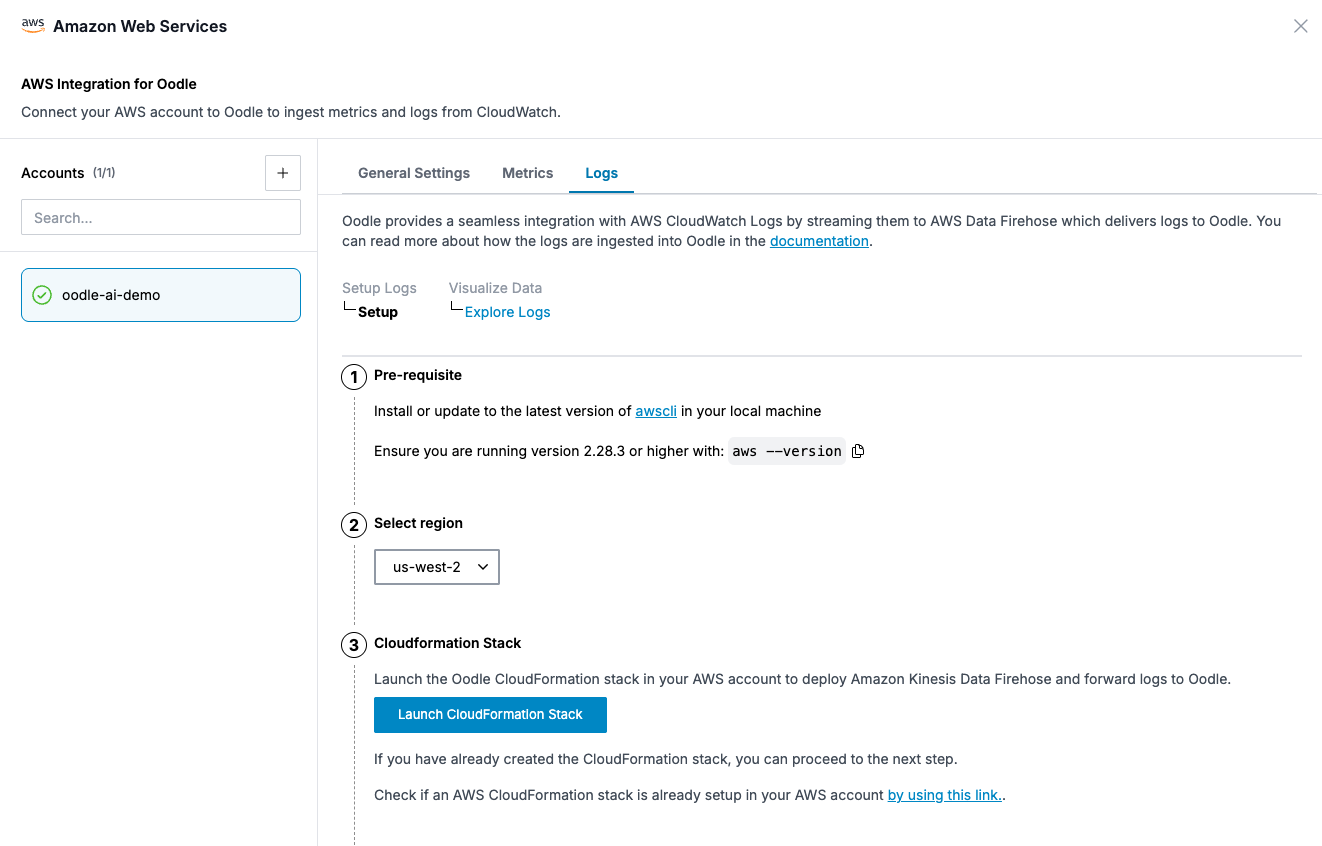Click the AWS logo icon
Image resolution: width=1322 pixels, height=846 pixels.
pos(33,24)
